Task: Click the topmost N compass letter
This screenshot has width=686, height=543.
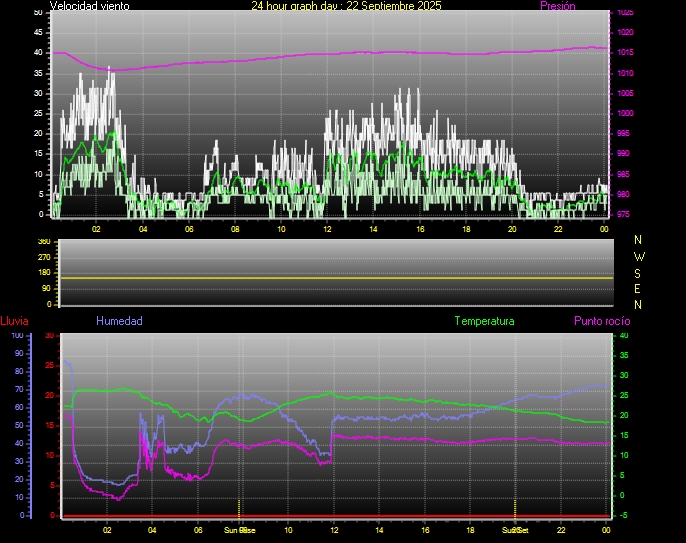Action: point(640,240)
